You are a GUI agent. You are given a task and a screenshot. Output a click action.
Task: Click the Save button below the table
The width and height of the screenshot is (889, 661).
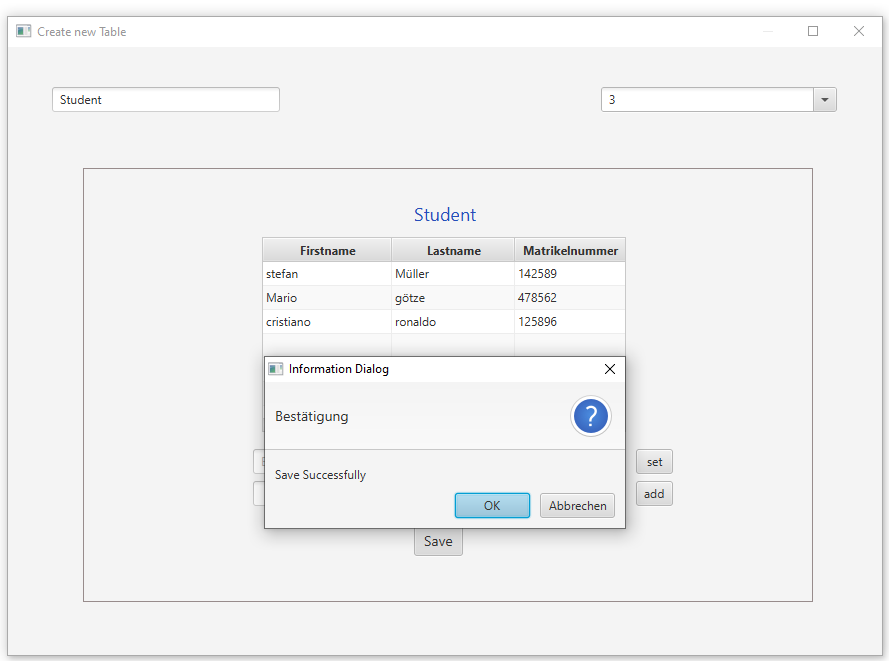[x=438, y=541]
